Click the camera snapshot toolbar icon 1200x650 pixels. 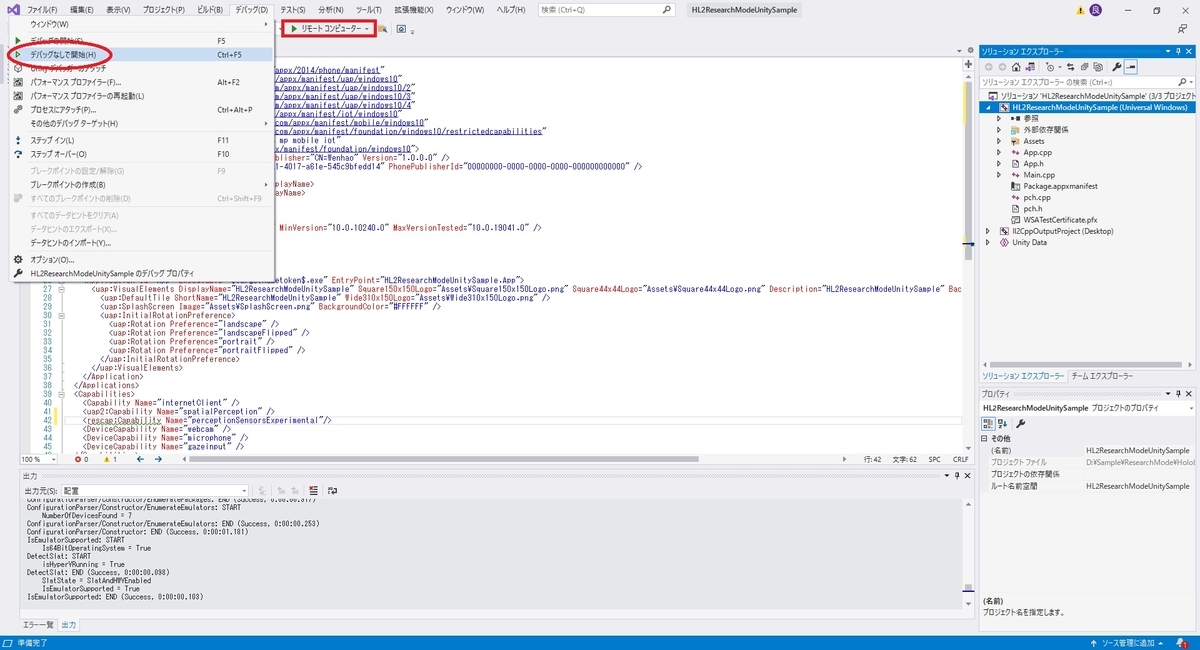(401, 29)
